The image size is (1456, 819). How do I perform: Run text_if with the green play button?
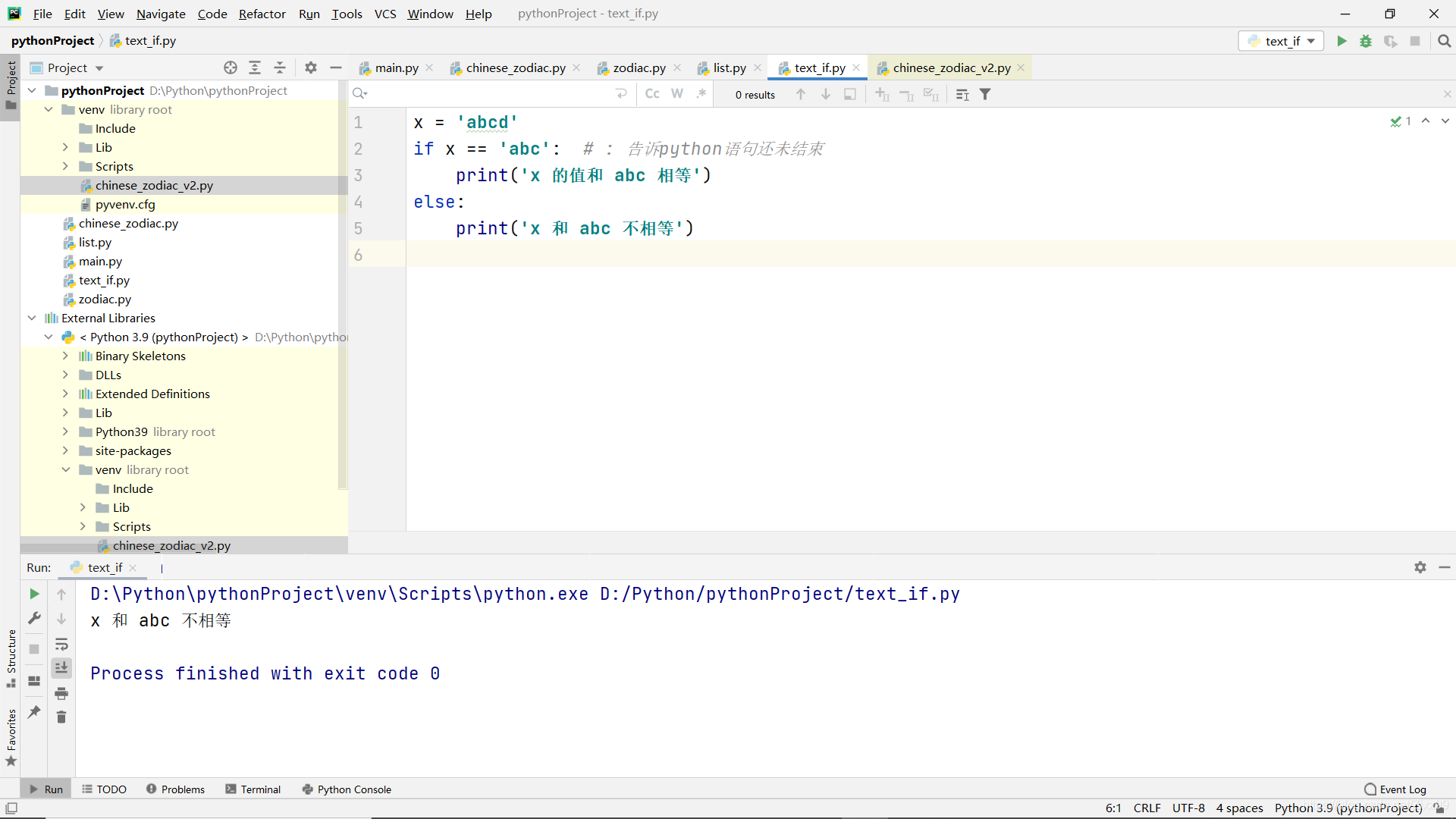[x=1341, y=41]
